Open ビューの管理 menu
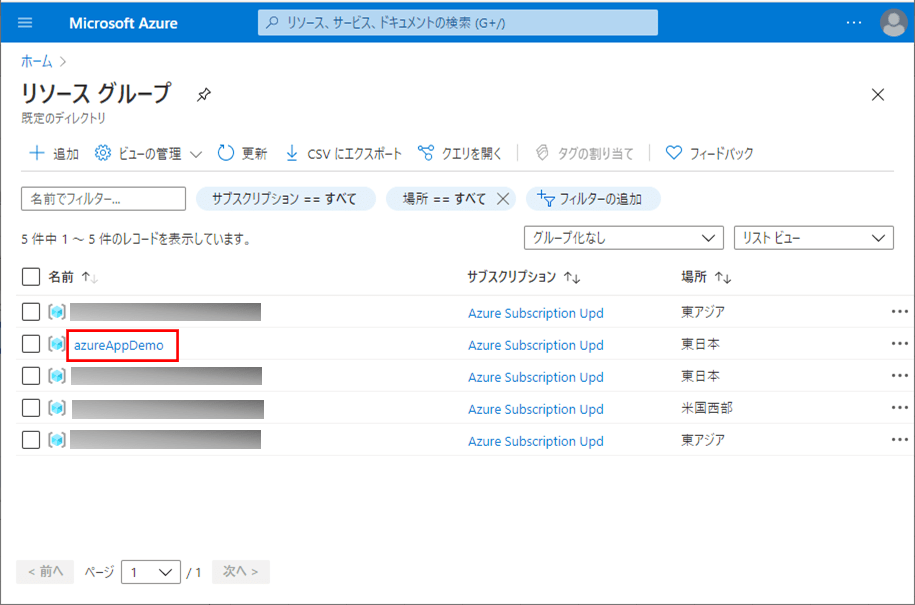The height and width of the screenshot is (605, 915). (x=147, y=153)
